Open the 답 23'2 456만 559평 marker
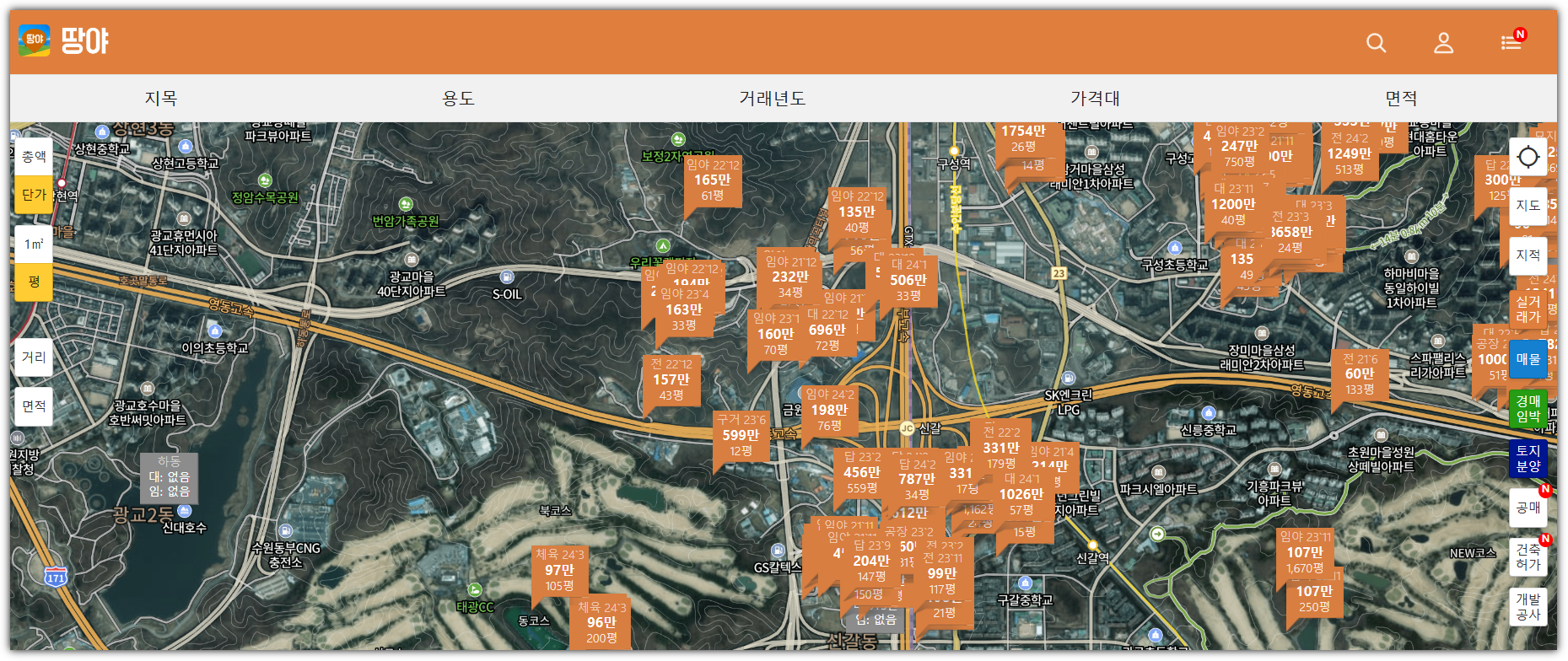This screenshot has height=661, width=1568. coord(861,472)
